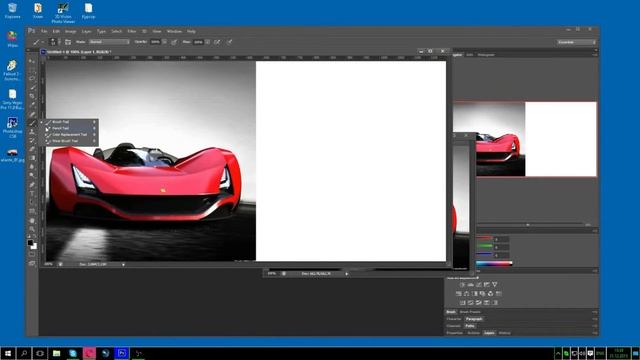
Task: Open the Help menu
Action: click(191, 31)
